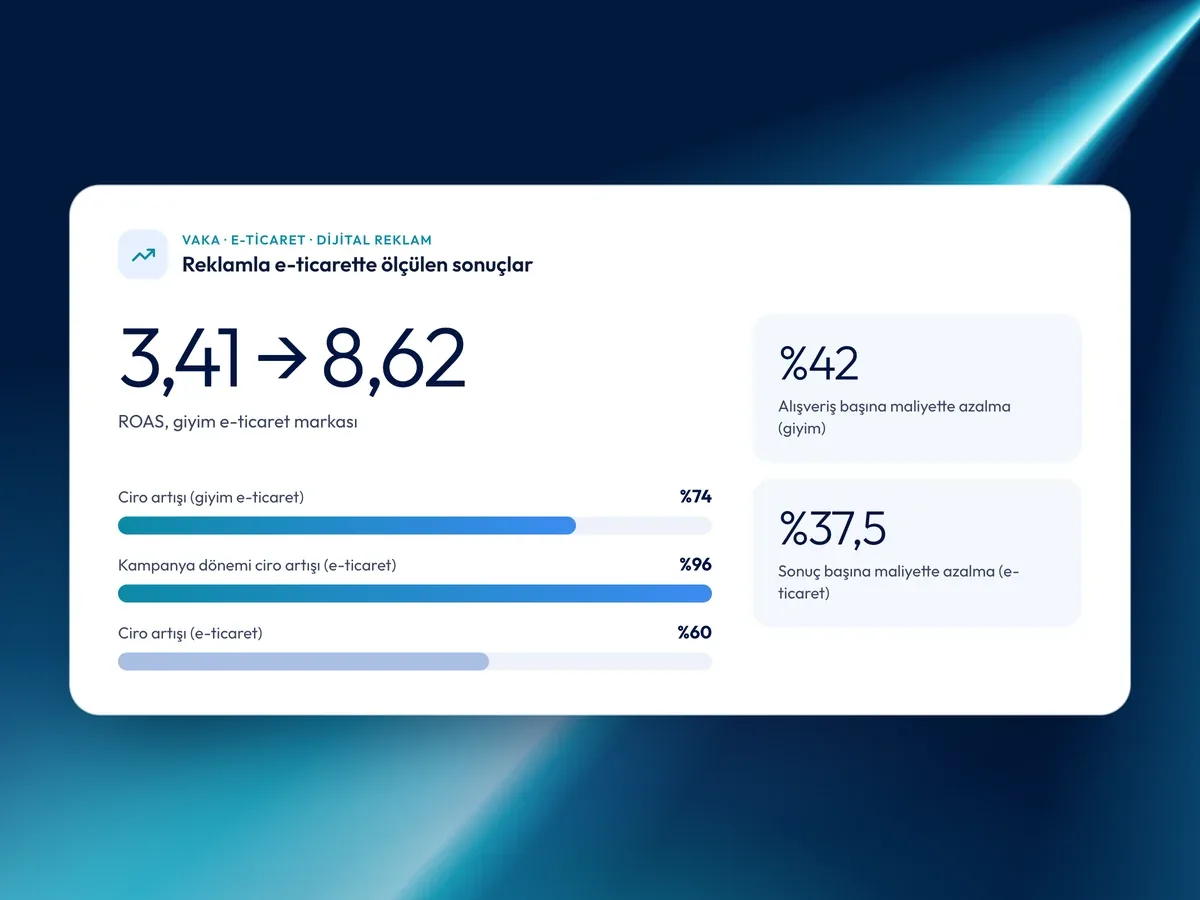Image resolution: width=1200 pixels, height=900 pixels.
Task: Click the %42 stat figure
Action: [819, 364]
